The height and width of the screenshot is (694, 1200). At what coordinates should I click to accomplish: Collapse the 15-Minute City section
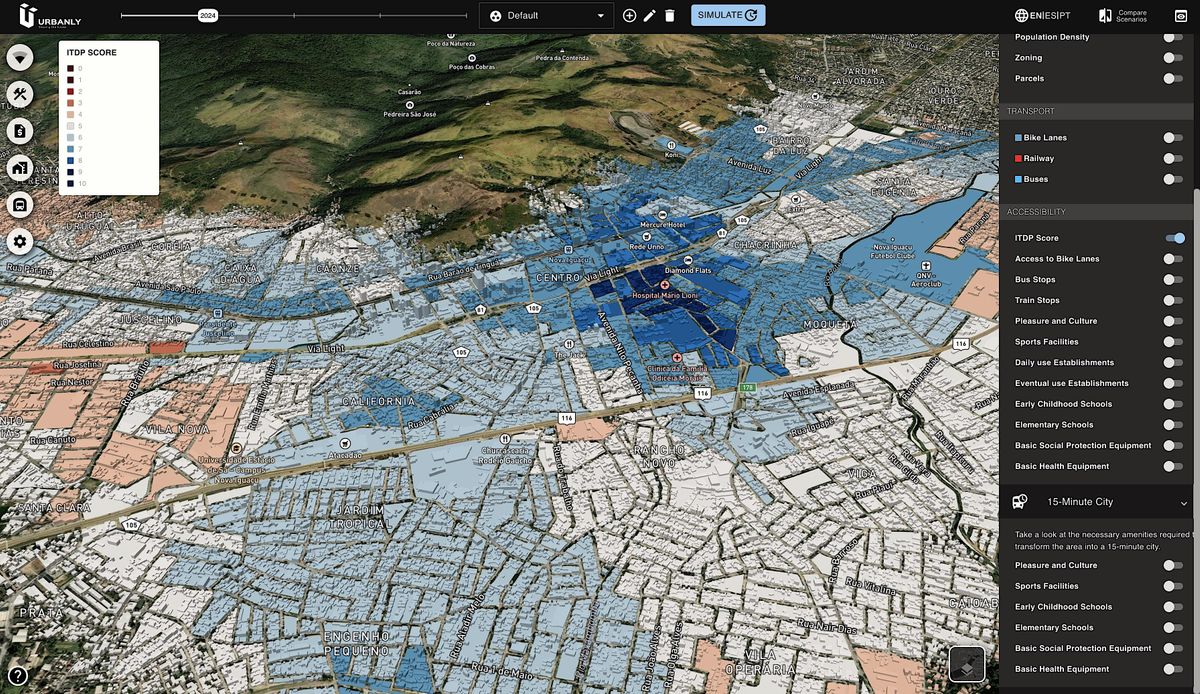tap(1184, 503)
